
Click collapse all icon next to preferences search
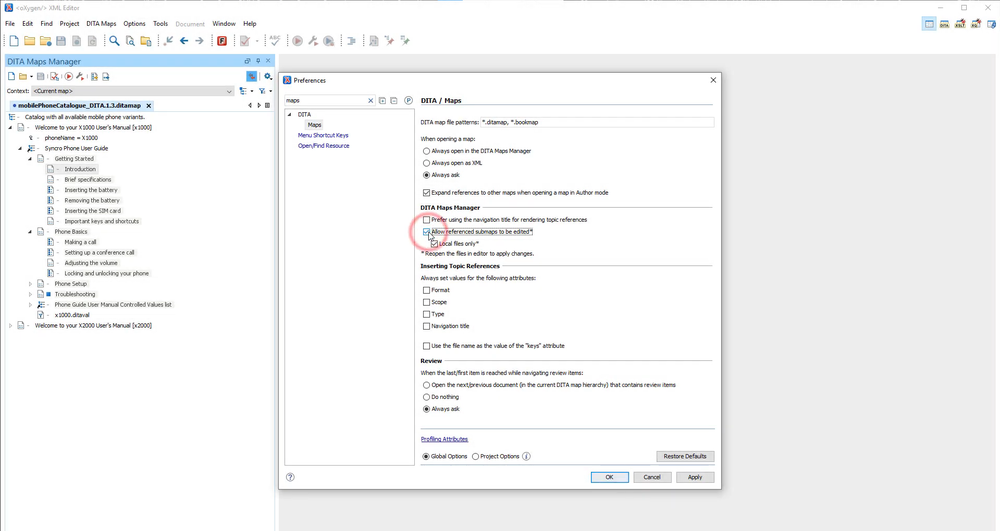pos(393,101)
